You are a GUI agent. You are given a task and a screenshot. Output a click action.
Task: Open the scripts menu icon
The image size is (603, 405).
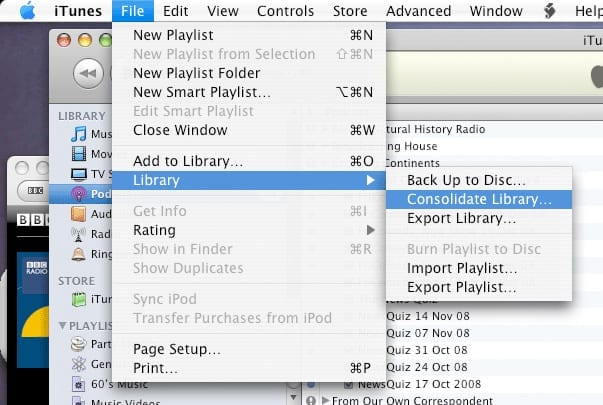[x=550, y=11]
